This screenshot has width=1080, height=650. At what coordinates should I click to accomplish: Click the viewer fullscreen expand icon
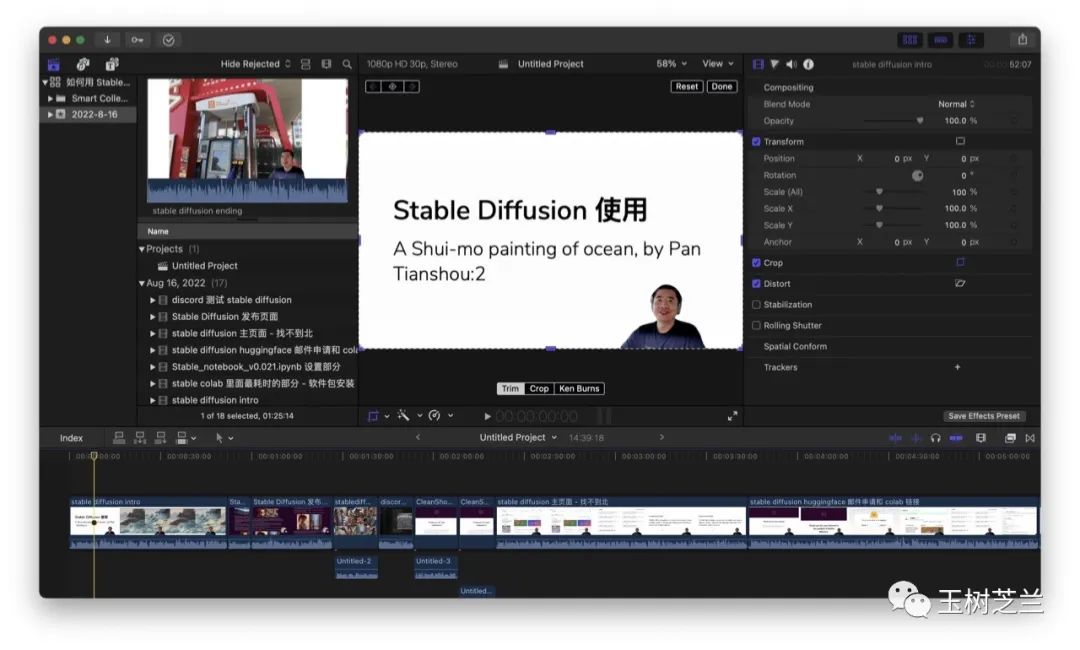coord(733,416)
